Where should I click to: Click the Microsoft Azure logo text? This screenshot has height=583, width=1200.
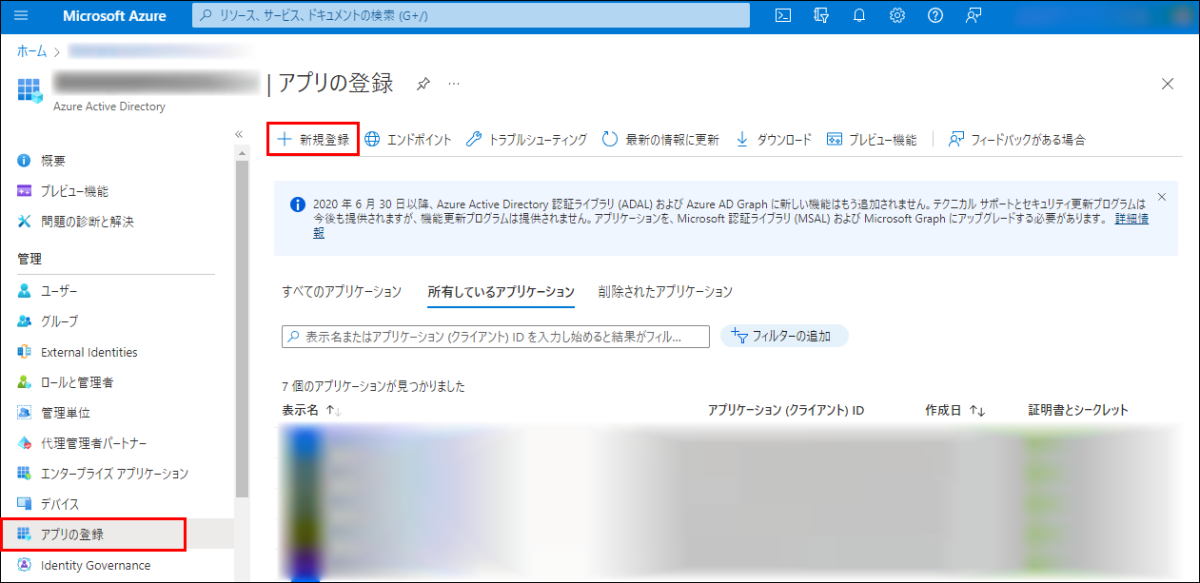114,15
